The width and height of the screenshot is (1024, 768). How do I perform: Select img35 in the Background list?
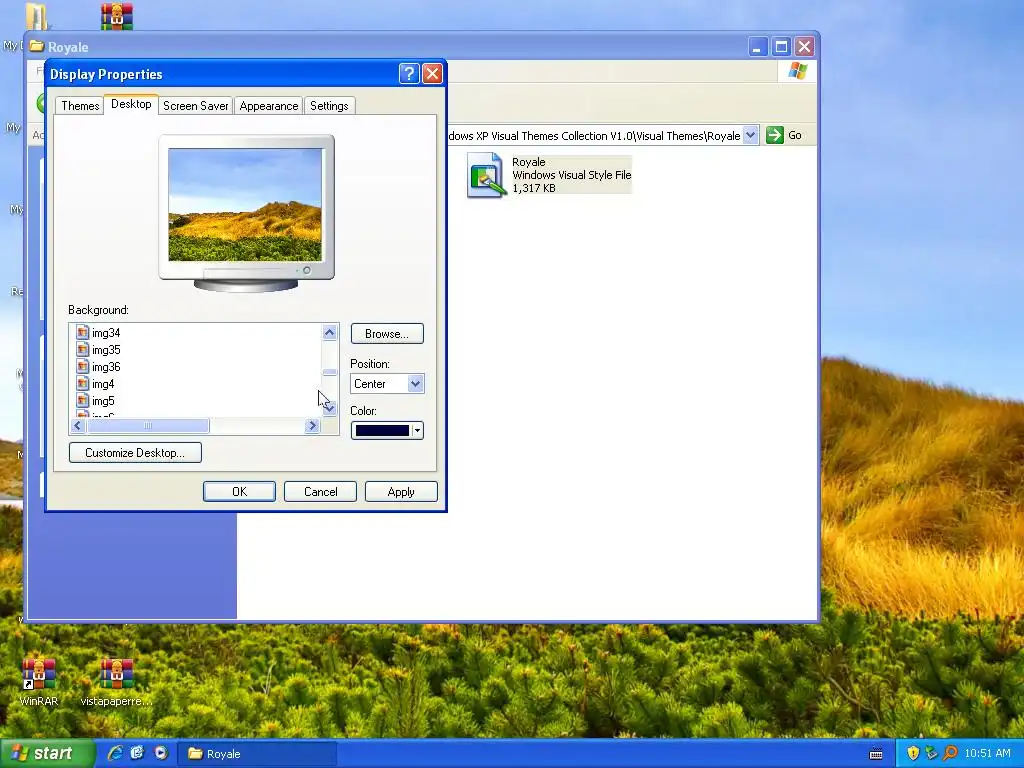[106, 350]
